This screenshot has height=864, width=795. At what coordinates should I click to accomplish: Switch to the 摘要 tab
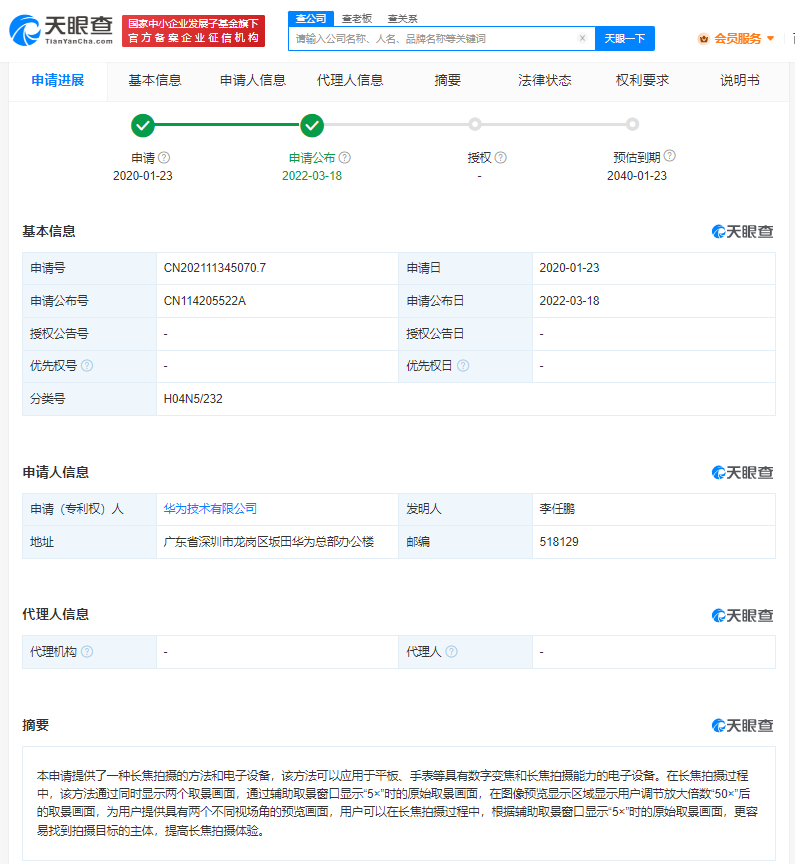click(x=447, y=81)
